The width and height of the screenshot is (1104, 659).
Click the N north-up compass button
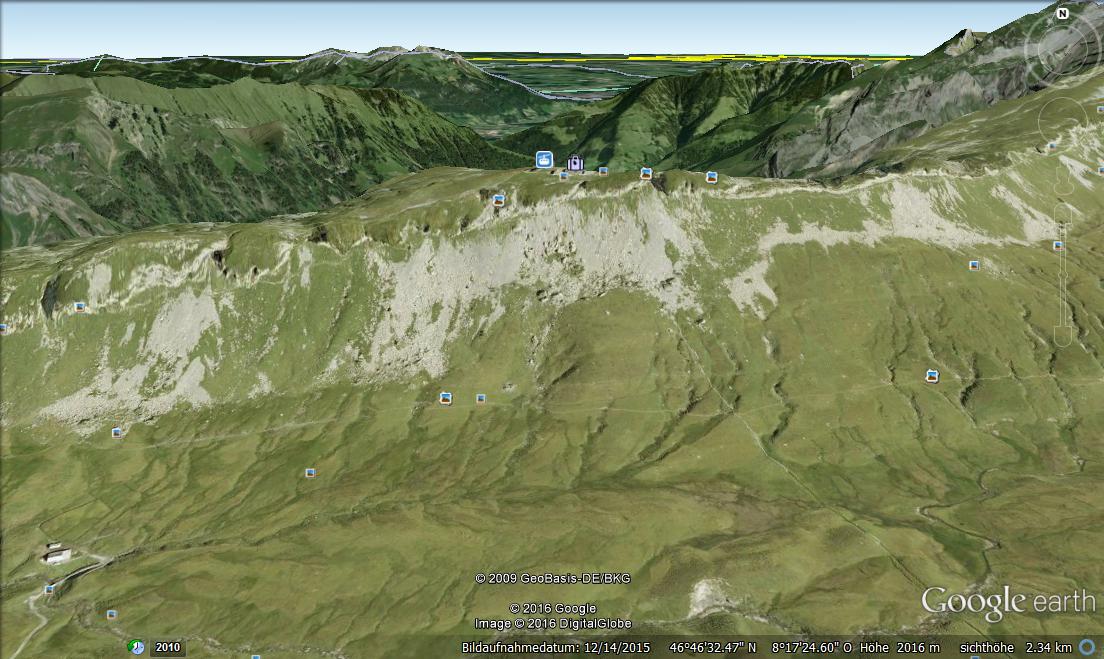(x=1062, y=14)
